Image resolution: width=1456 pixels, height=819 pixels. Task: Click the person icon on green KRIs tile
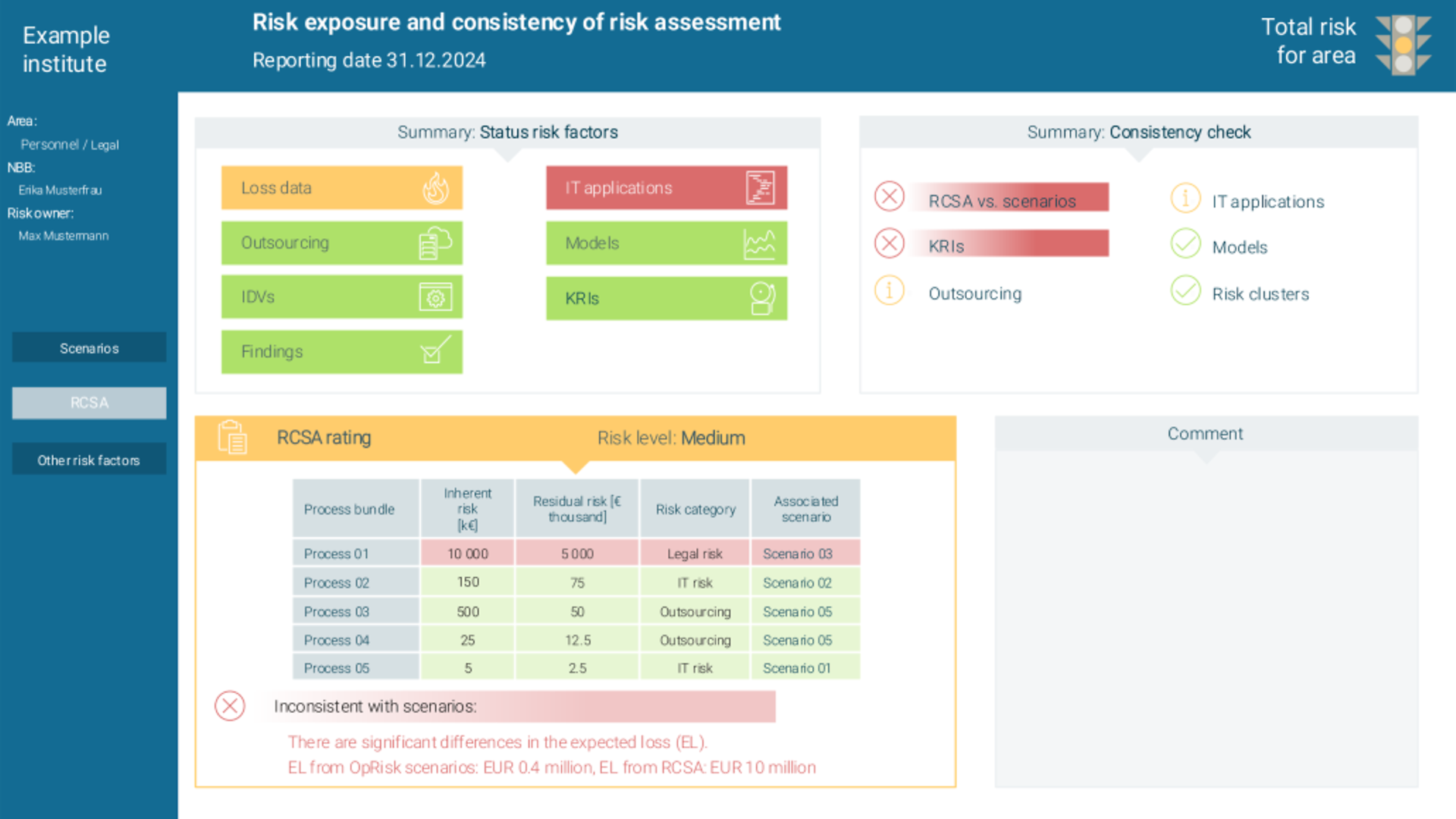(x=761, y=298)
